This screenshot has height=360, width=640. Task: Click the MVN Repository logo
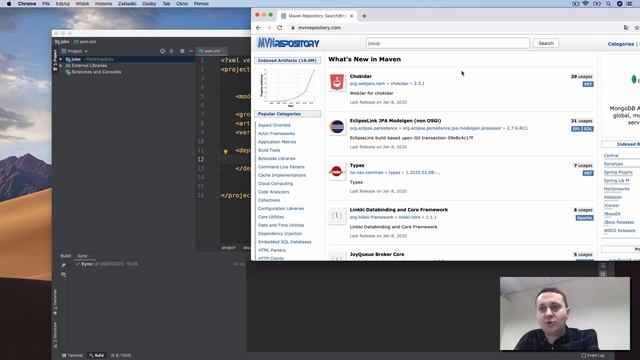click(x=288, y=43)
